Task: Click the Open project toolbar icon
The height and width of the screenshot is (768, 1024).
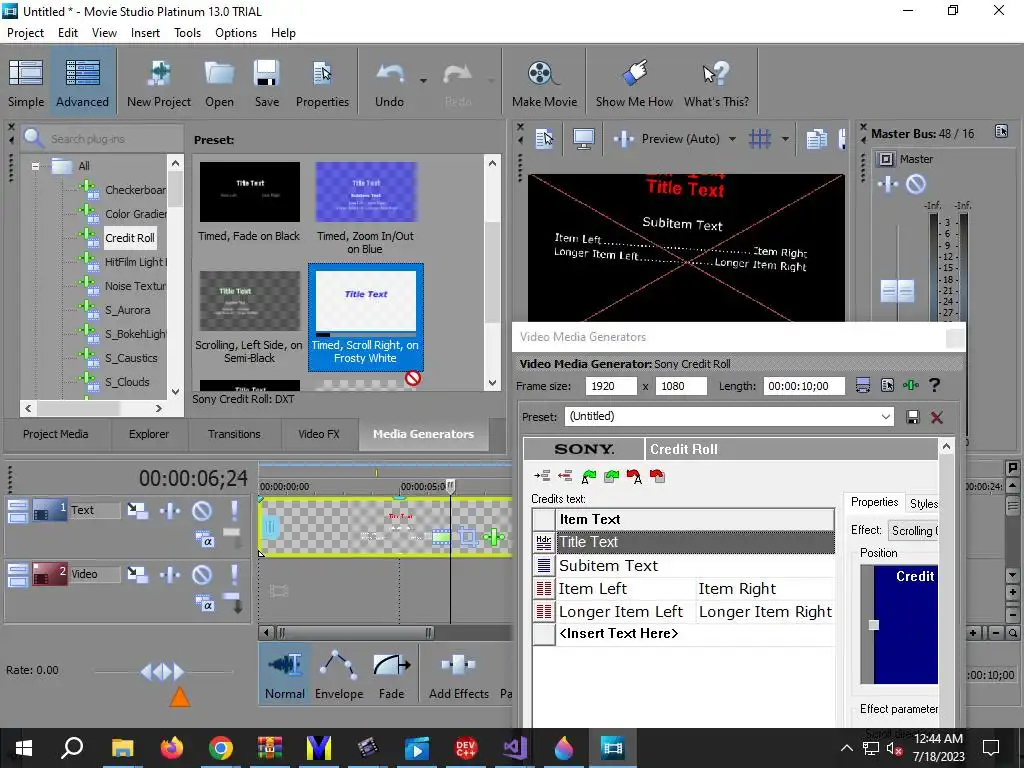Action: 219,83
